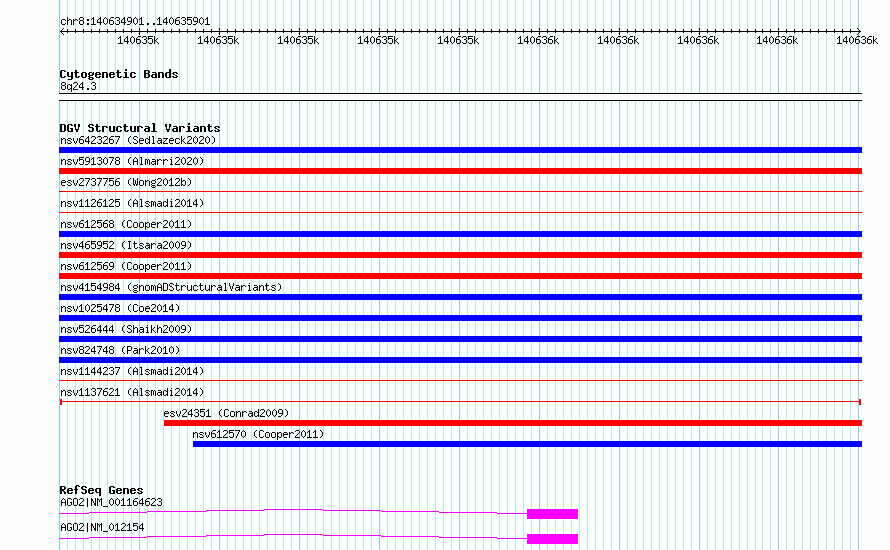Viewport: 890px width, 550px height.
Task: Click the intron line of AGO2|NM_012154
Action: (x=293, y=535)
